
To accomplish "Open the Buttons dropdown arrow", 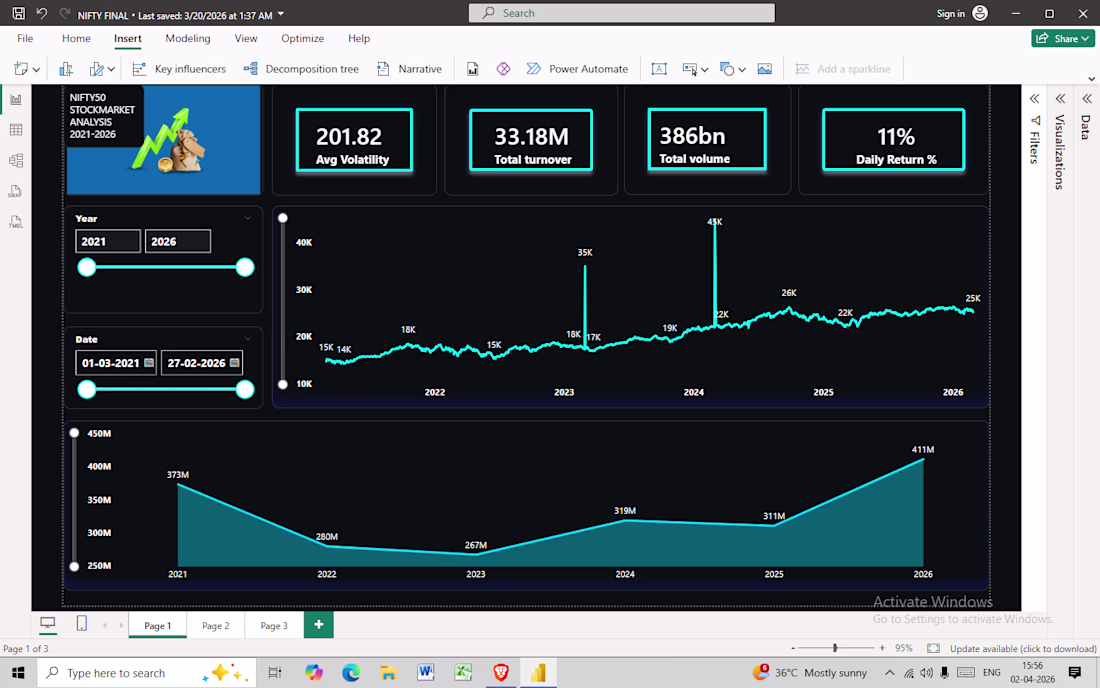I will point(704,69).
